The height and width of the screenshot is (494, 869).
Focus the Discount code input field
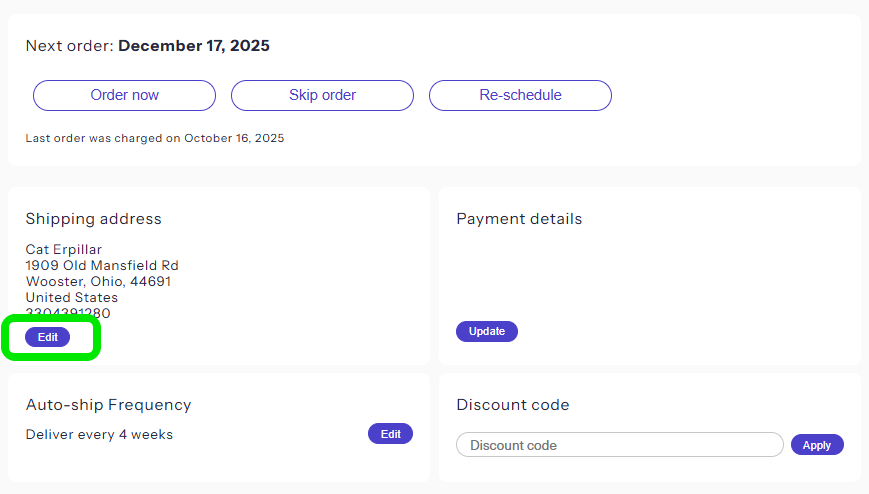tap(619, 445)
